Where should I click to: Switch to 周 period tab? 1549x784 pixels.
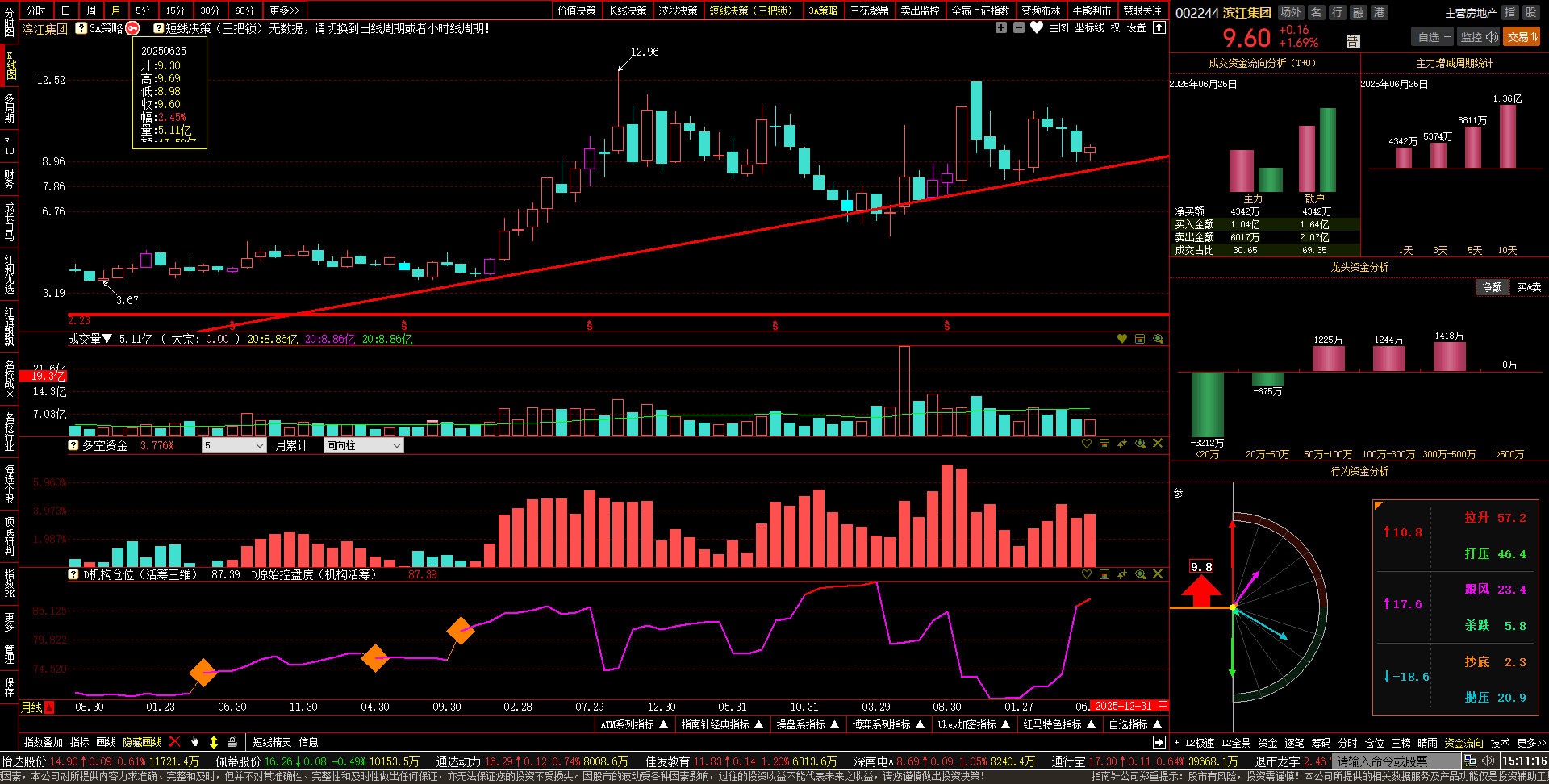click(91, 10)
